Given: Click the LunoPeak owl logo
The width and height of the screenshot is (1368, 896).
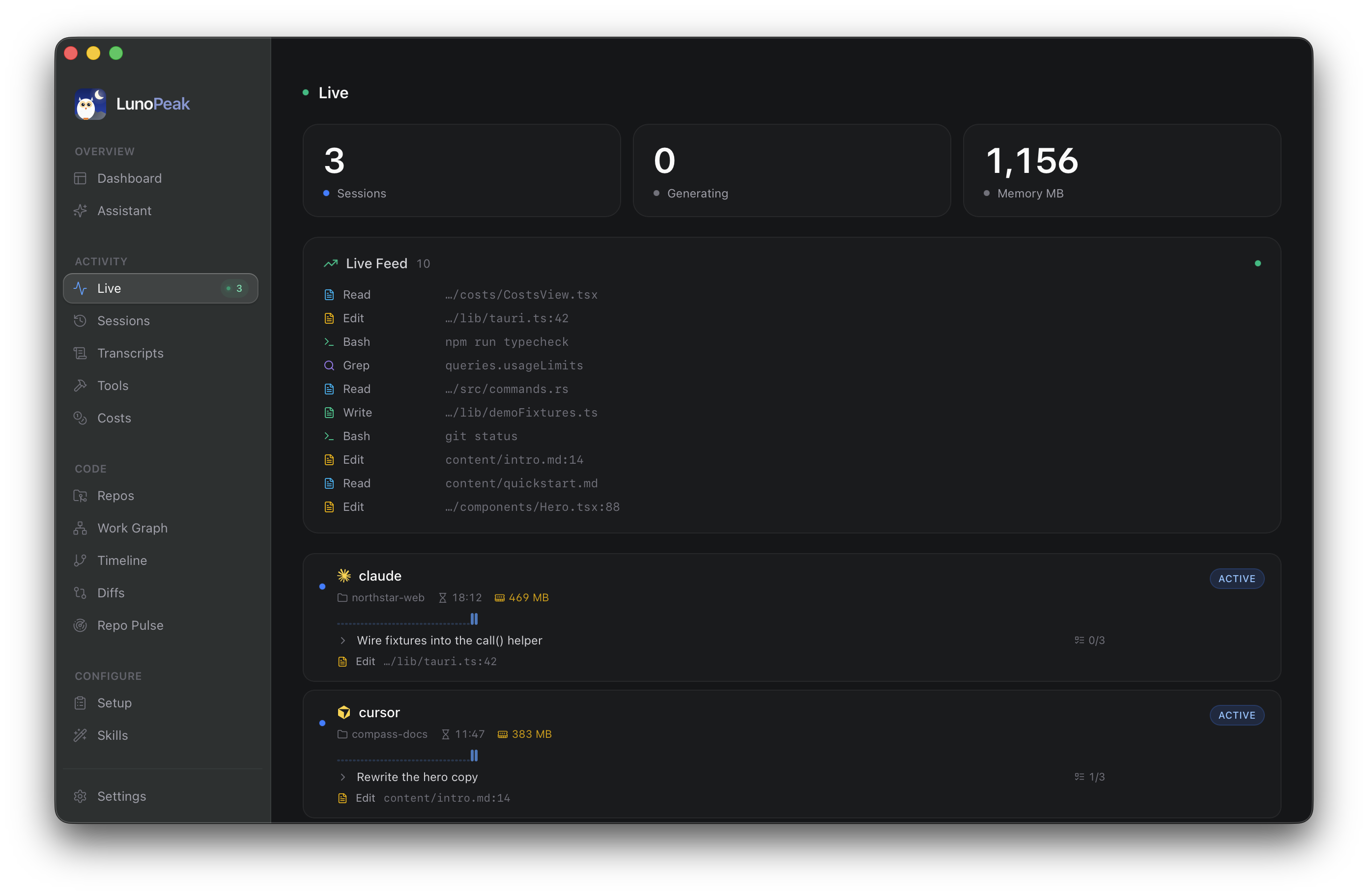Looking at the screenshot, I should [90, 104].
